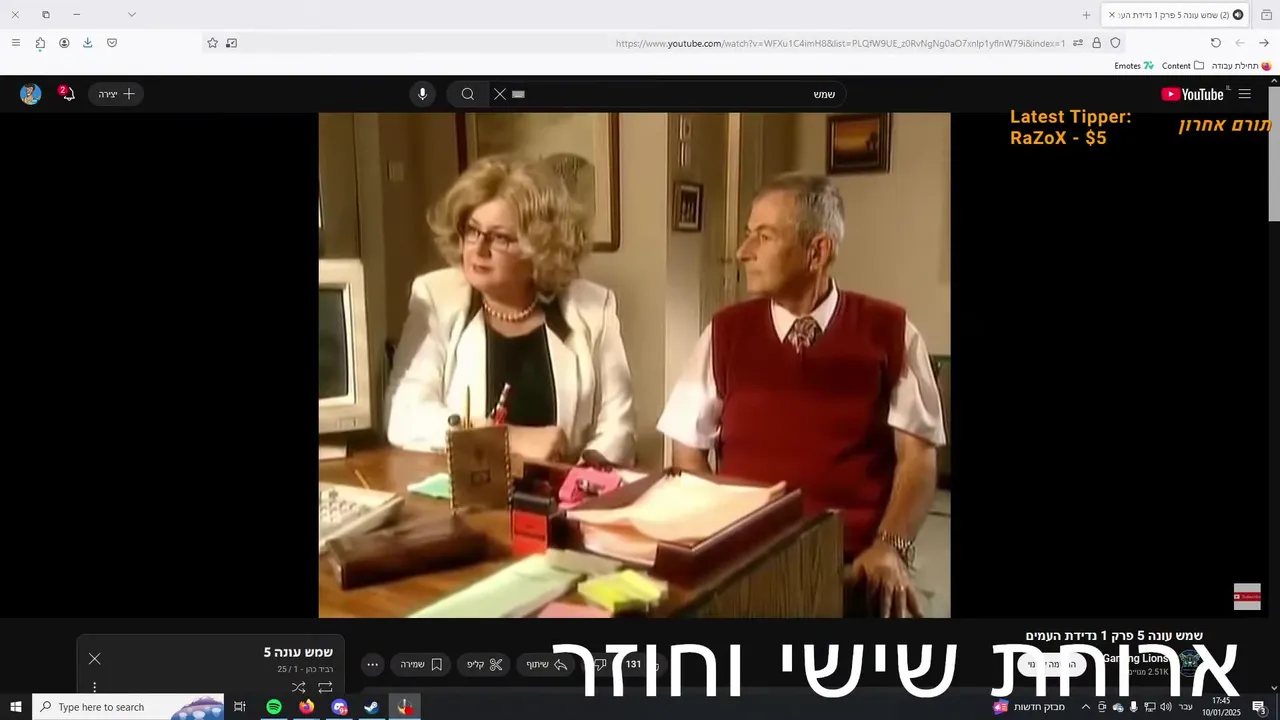Open YouTube notifications bell
The image size is (1280, 720).
pos(67,94)
